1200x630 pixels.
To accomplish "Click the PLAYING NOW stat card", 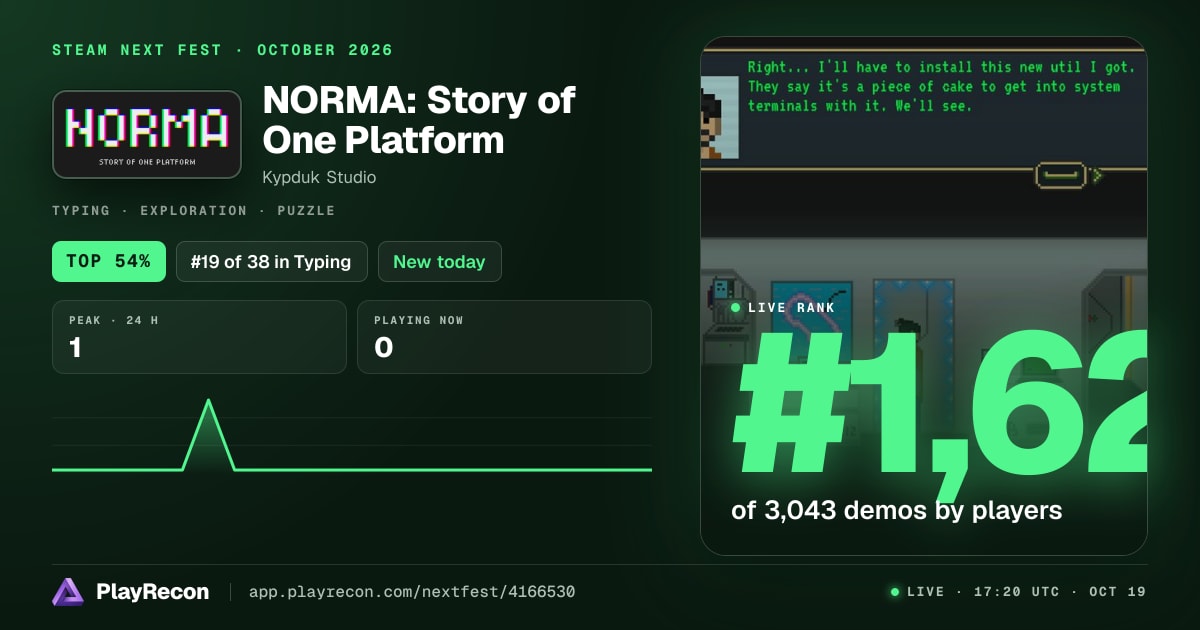I will (x=504, y=337).
